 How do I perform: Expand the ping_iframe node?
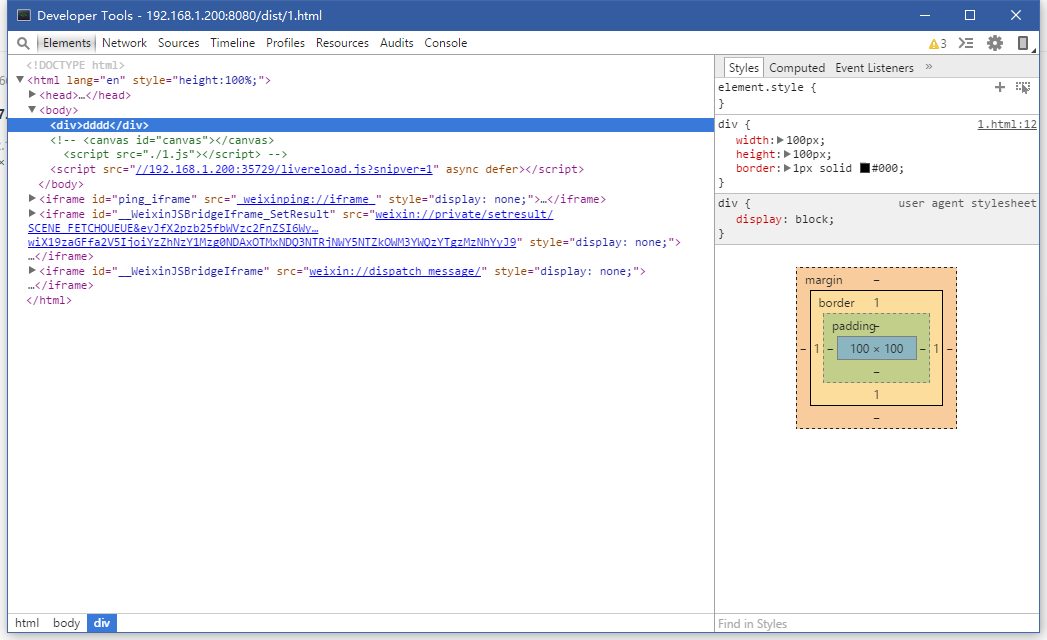pos(32,198)
